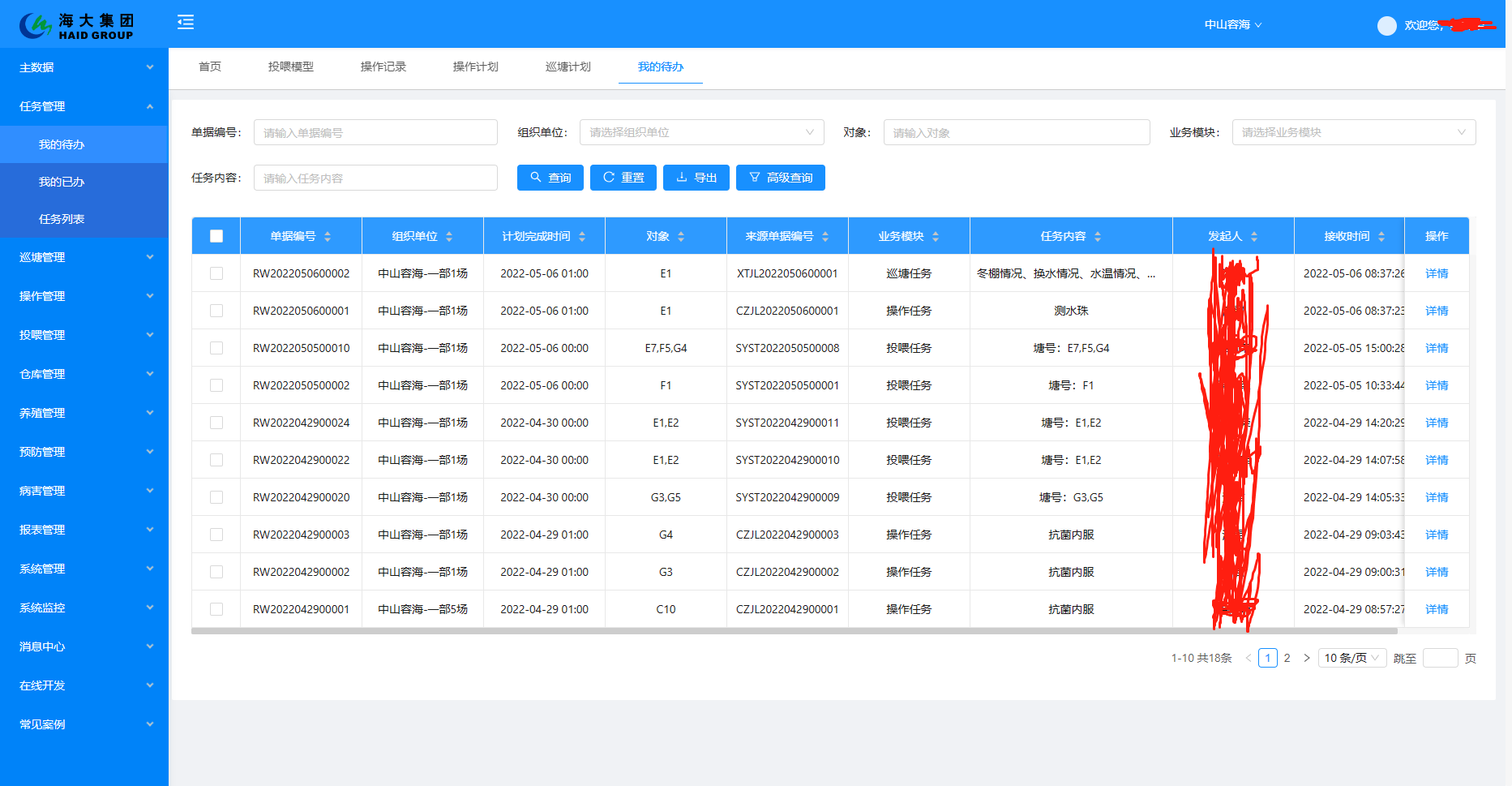Expand the 系统管理 sidebar menu

[x=84, y=569]
